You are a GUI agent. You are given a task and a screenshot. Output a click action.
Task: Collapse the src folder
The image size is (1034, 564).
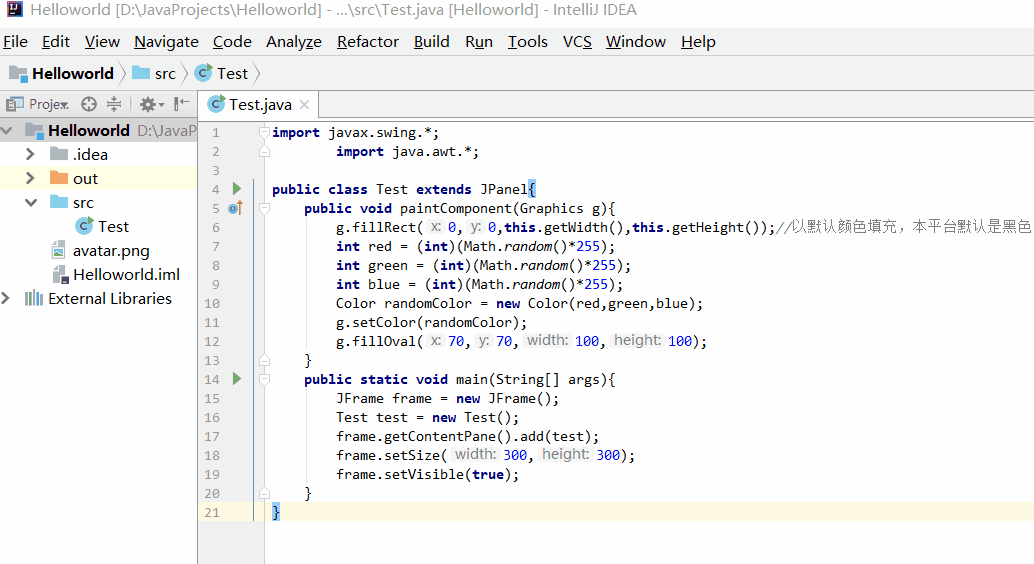click(x=31, y=203)
